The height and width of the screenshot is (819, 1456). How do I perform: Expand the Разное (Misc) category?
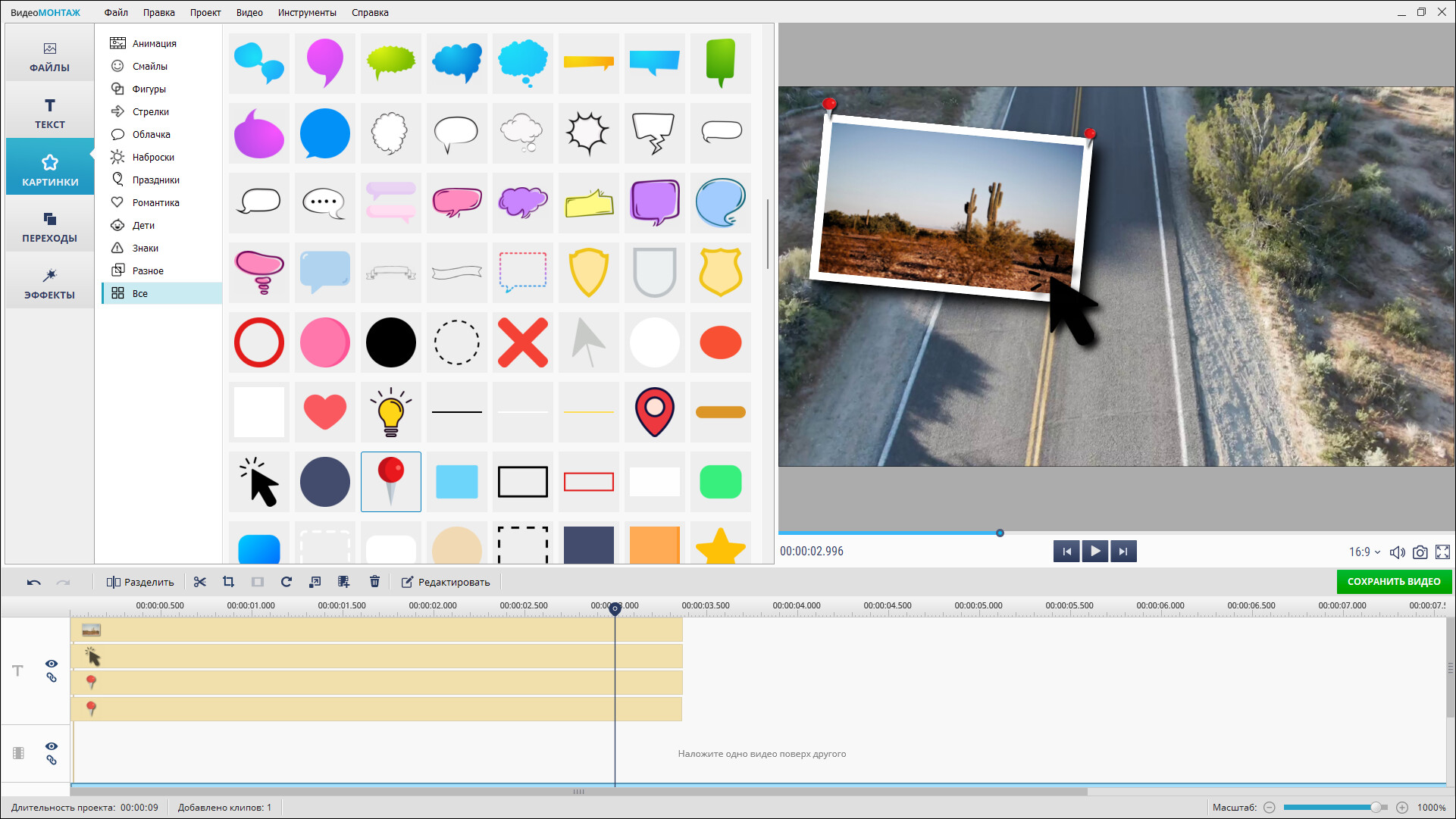tap(149, 270)
